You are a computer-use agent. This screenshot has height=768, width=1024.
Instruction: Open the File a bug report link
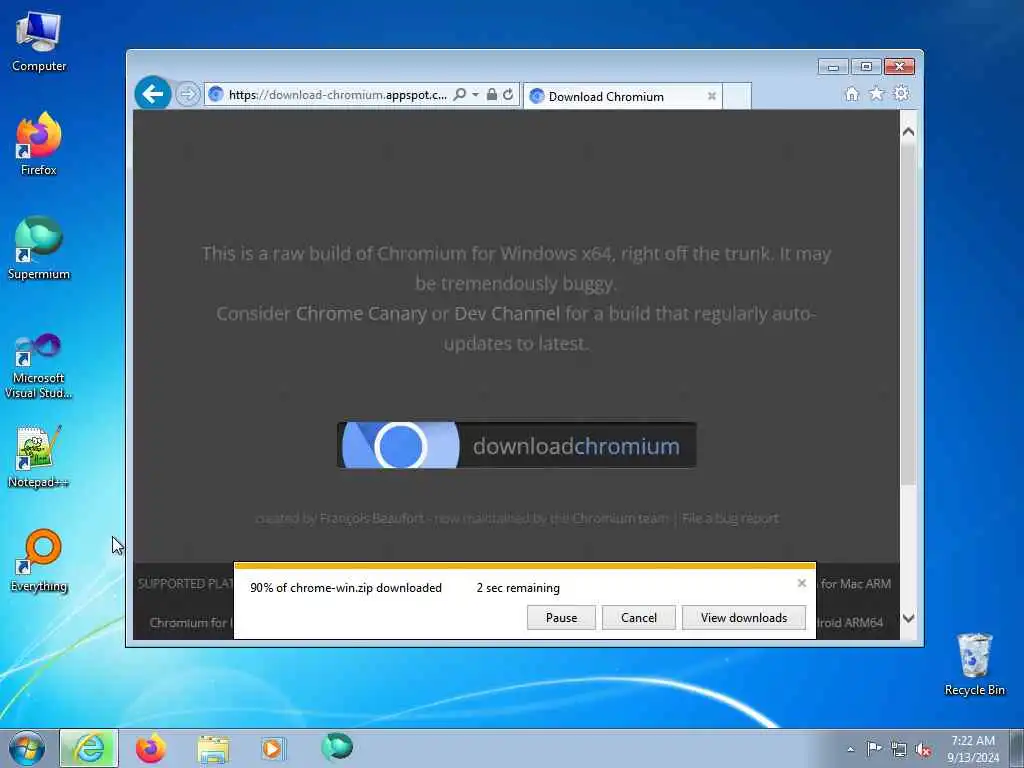click(730, 519)
